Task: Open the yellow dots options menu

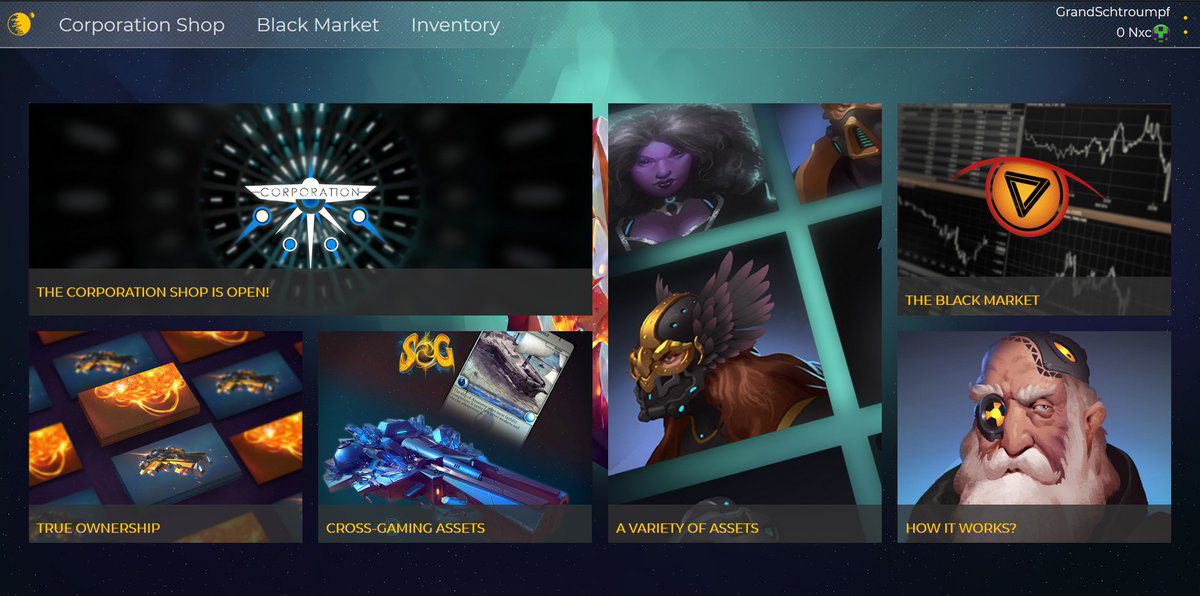Action: [x=1186, y=24]
